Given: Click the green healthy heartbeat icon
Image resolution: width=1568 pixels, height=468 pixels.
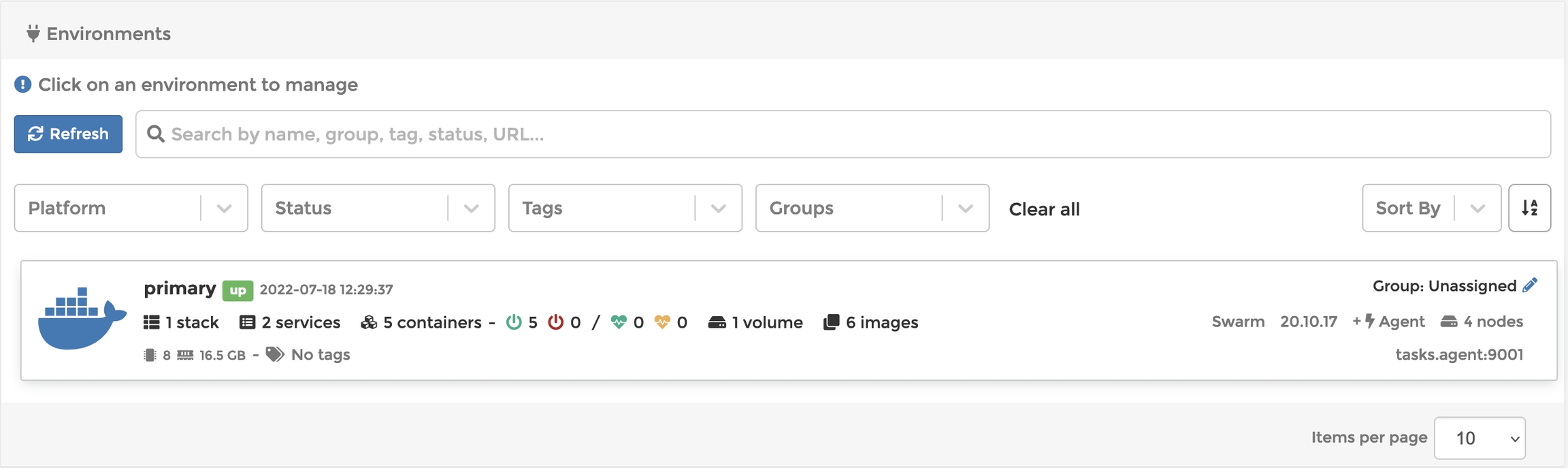Looking at the screenshot, I should [x=619, y=322].
